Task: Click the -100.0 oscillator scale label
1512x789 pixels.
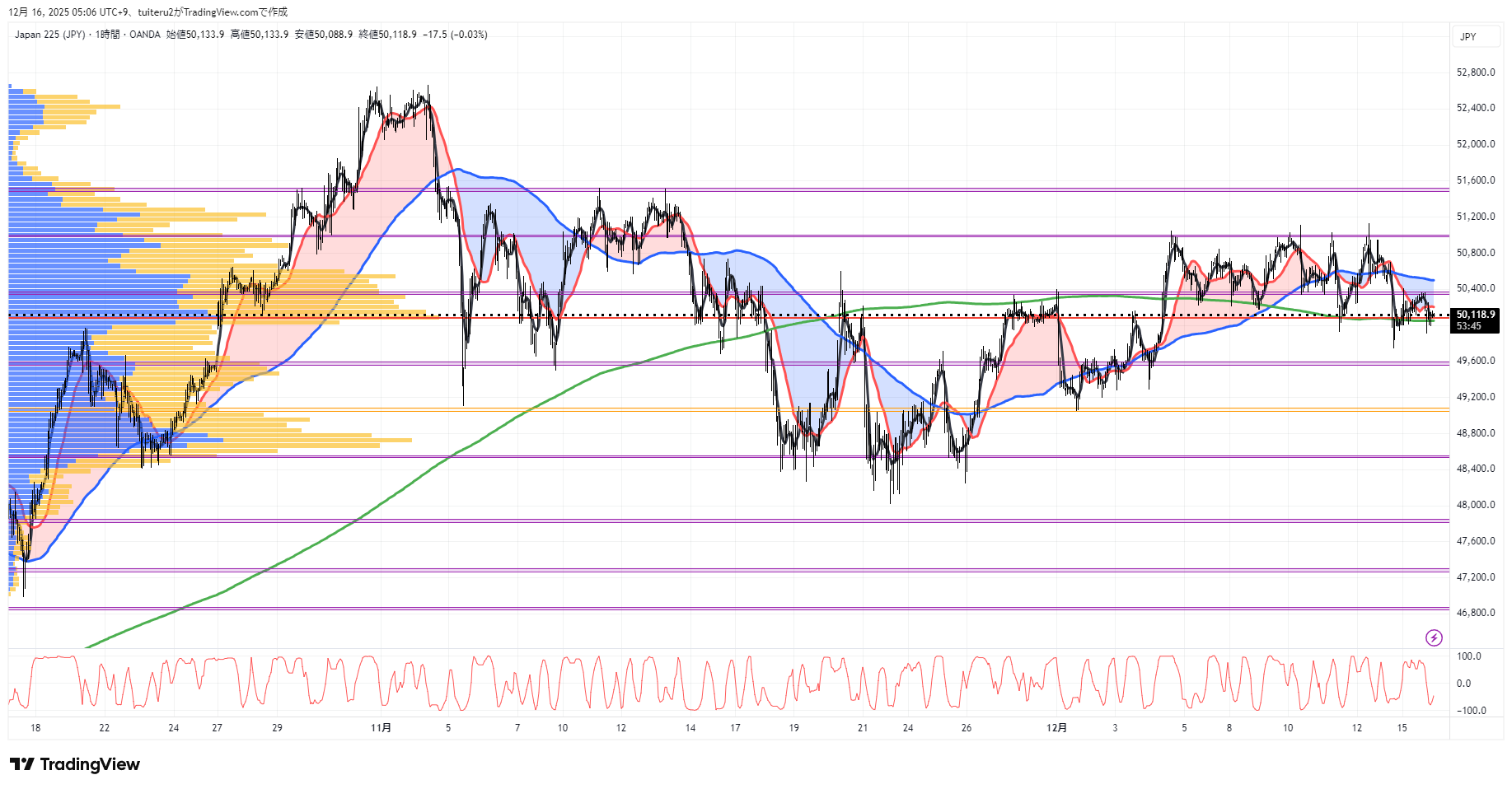Action: (1471, 711)
